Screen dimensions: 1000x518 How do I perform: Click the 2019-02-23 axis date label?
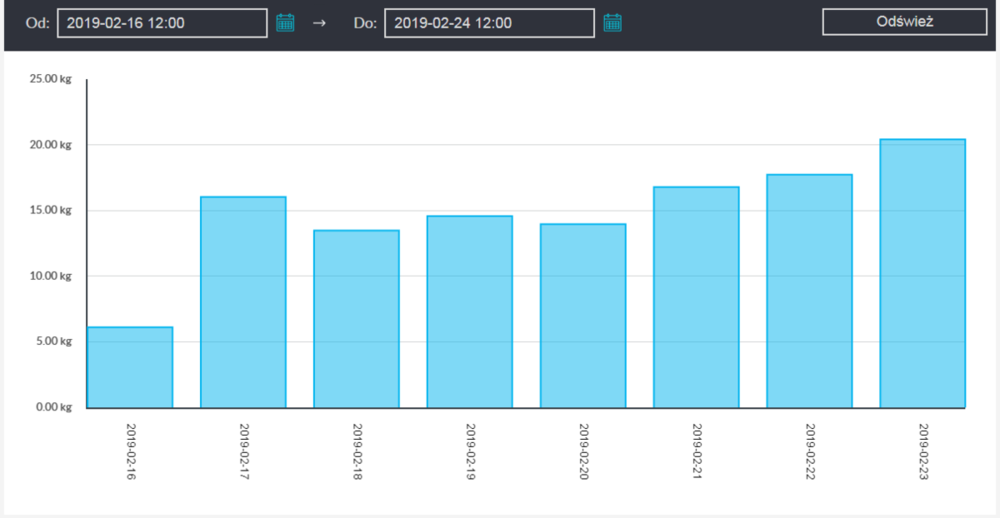923,452
